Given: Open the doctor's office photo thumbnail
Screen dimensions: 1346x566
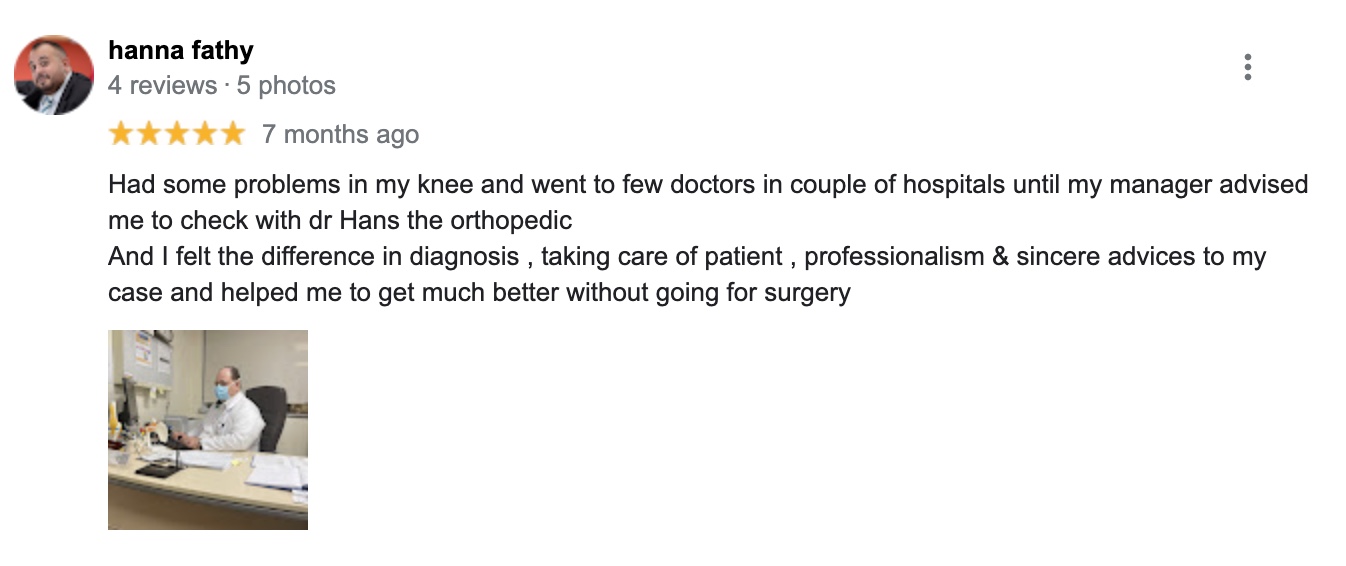Looking at the screenshot, I should 208,430.
